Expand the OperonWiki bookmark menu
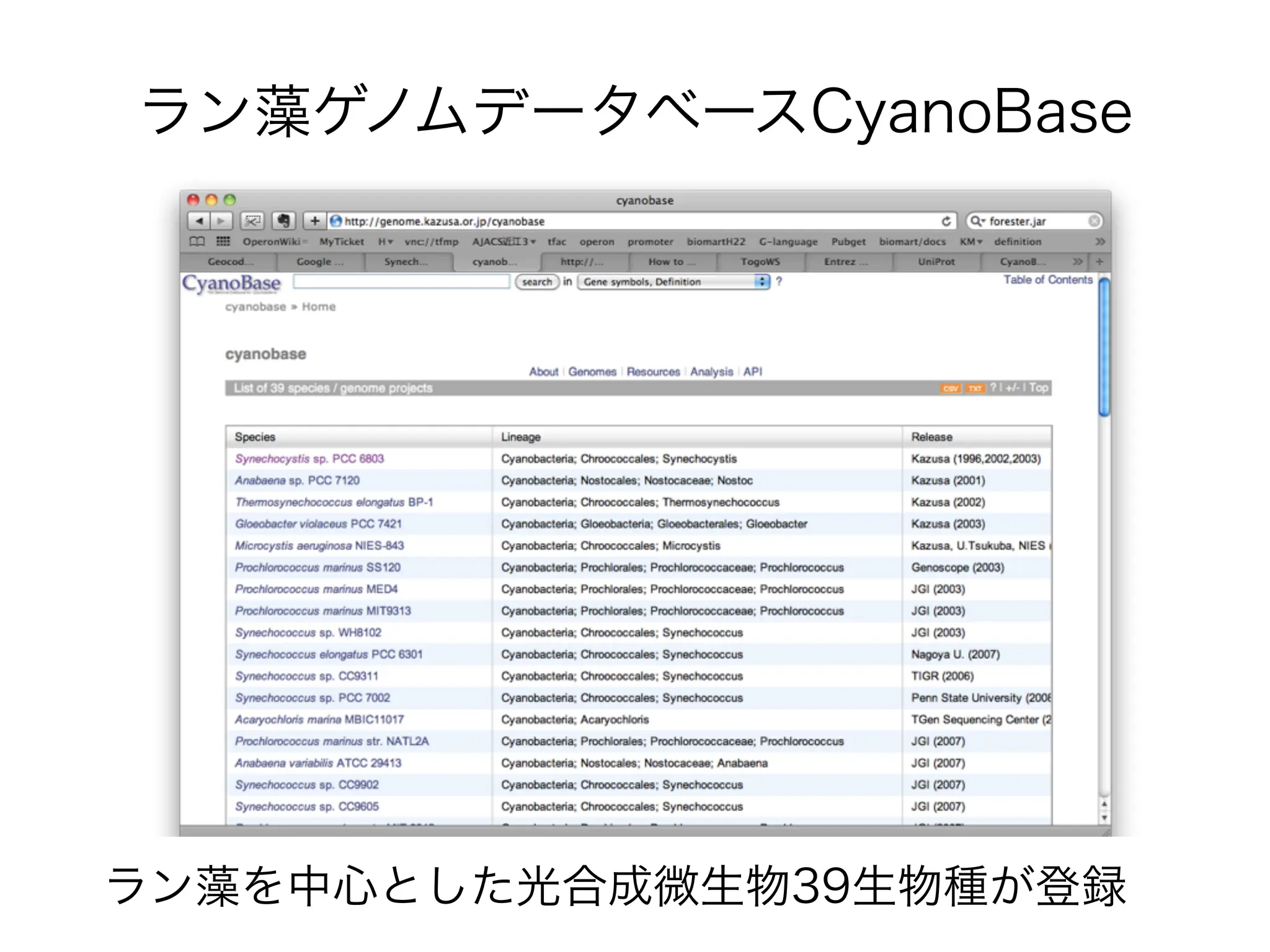This screenshot has width=1270, height=952. point(274,242)
